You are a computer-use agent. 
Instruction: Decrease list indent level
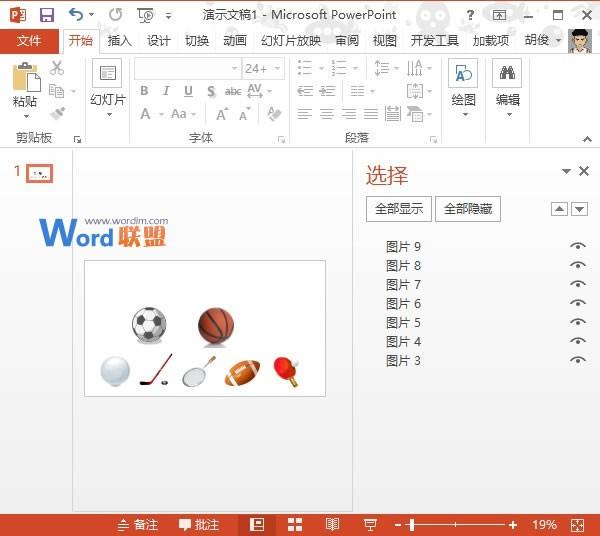click(x=305, y=91)
